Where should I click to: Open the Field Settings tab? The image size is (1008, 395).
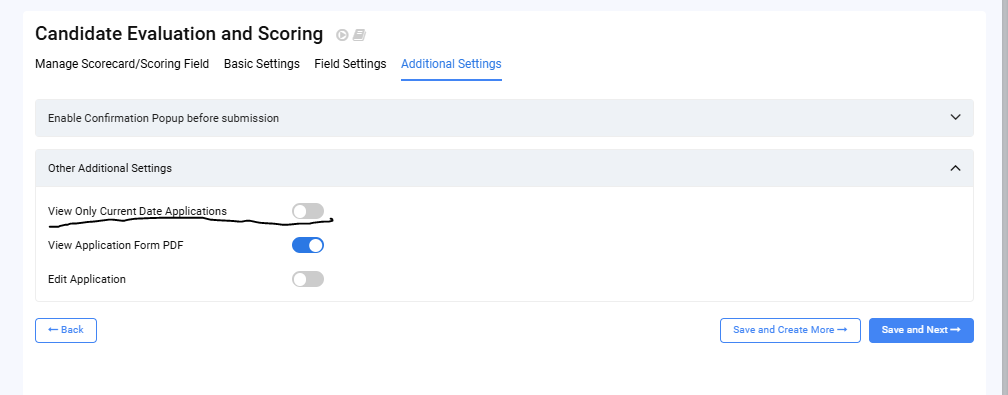350,64
